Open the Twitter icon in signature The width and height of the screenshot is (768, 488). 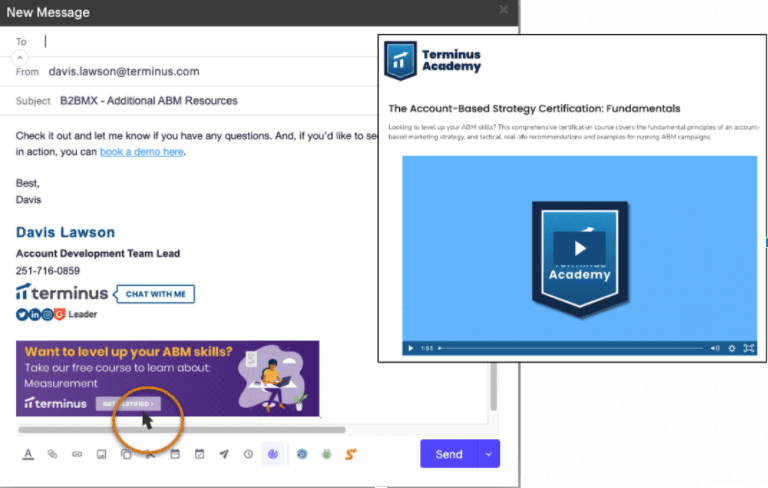22,314
